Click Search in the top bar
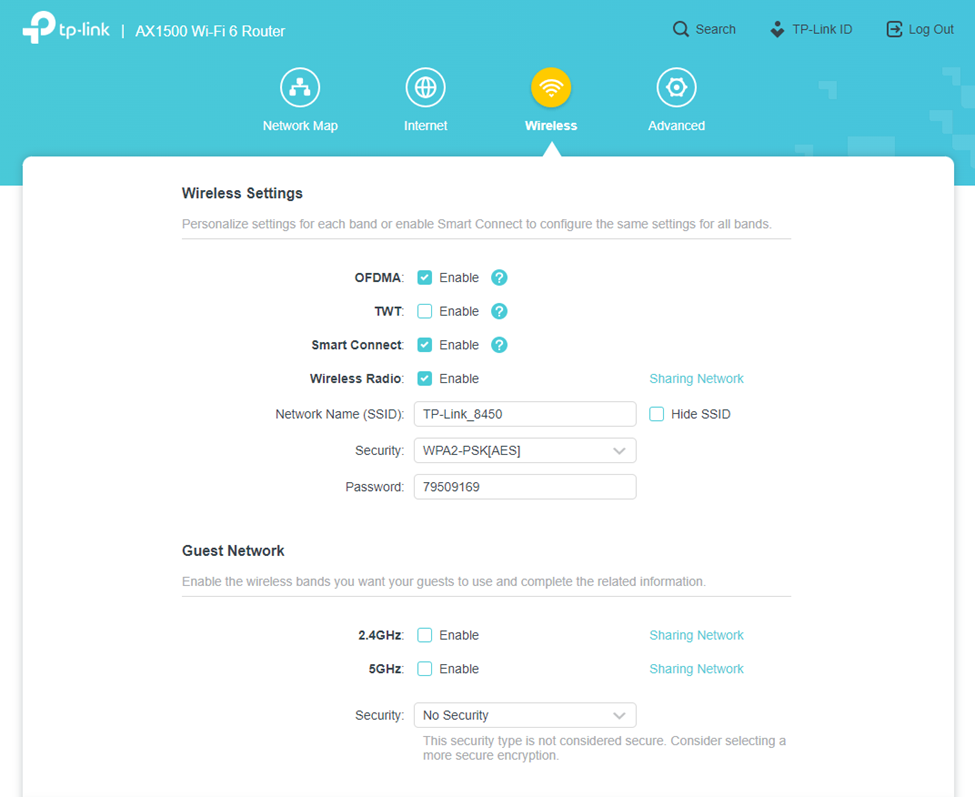Viewport: 975px width, 797px height. tap(704, 29)
